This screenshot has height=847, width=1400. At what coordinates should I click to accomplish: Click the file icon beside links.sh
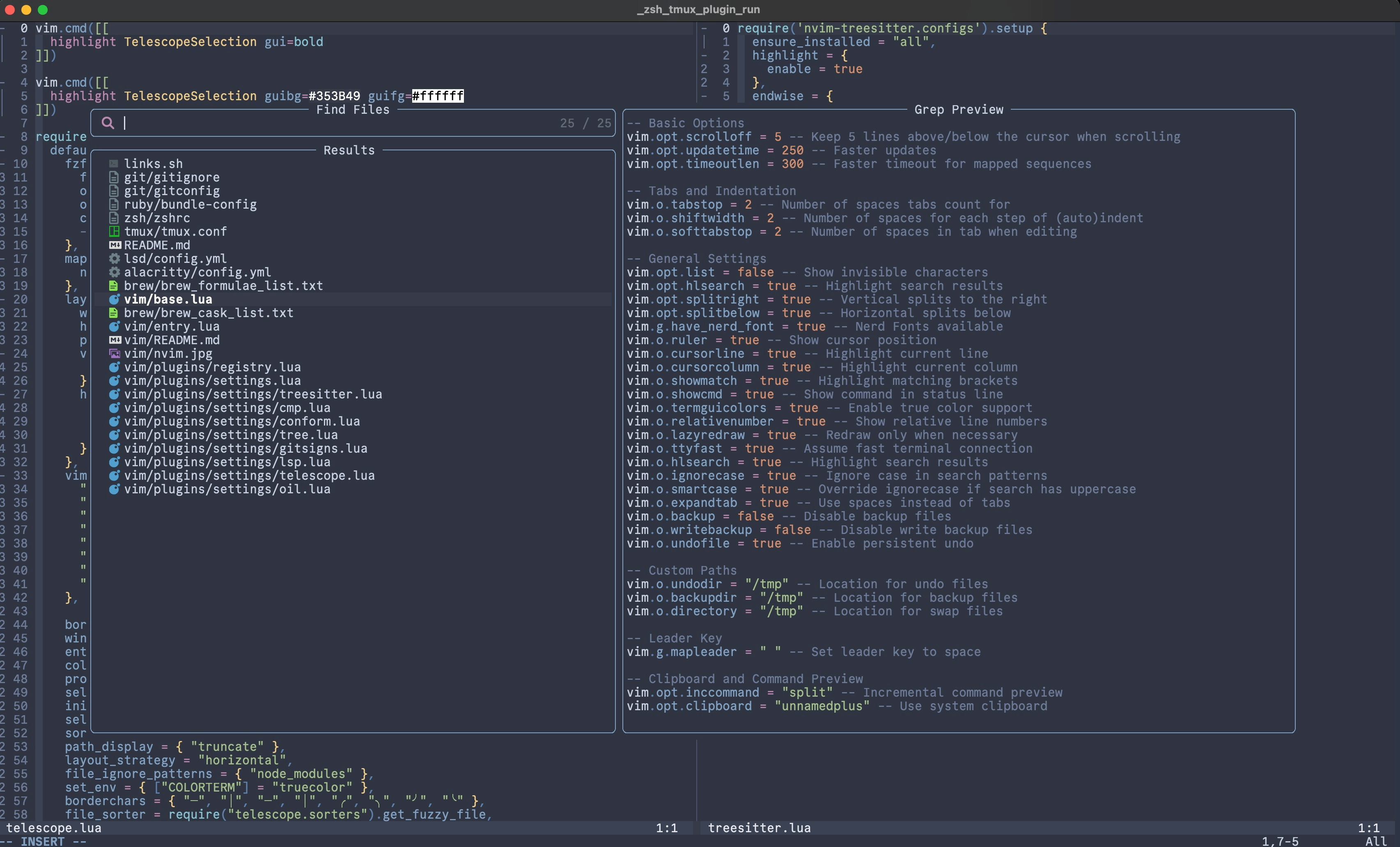click(114, 164)
